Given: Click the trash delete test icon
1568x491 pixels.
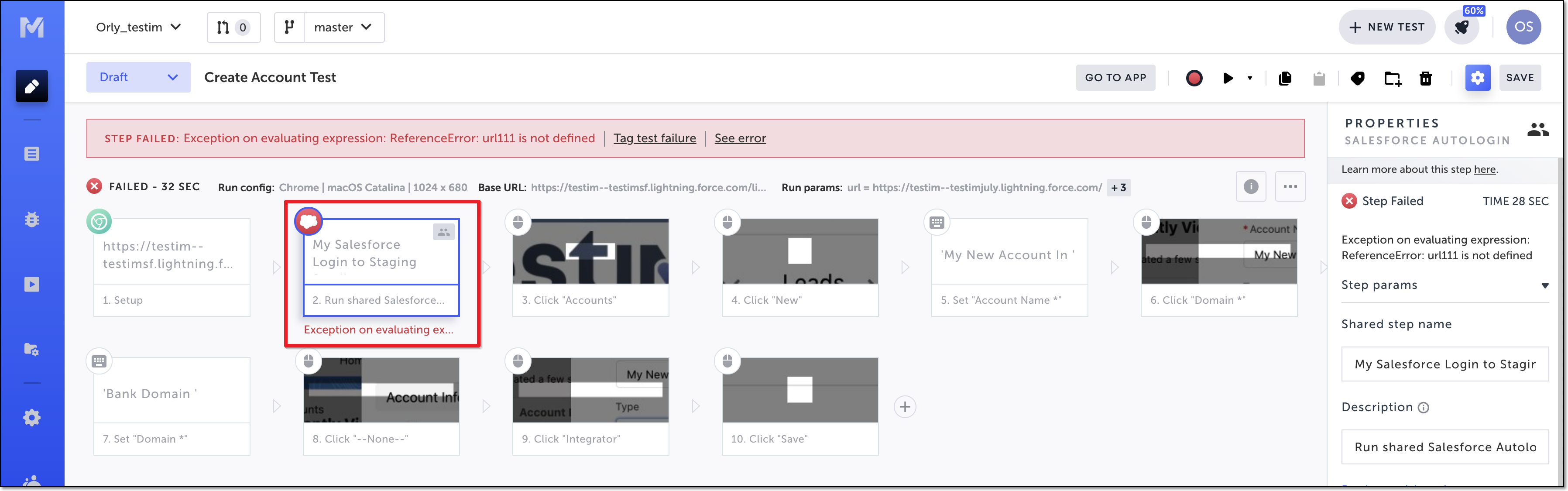Looking at the screenshot, I should (1426, 78).
